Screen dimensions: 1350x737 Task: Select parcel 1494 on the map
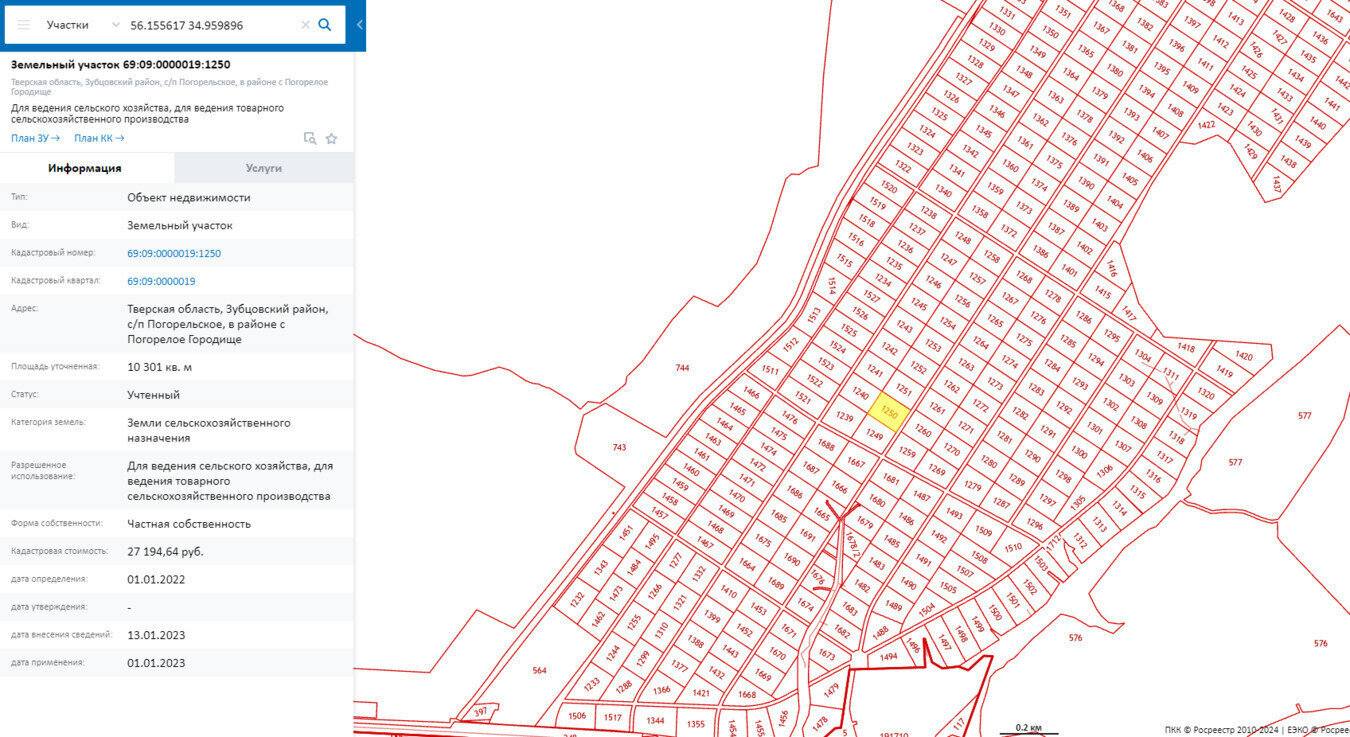click(888, 657)
